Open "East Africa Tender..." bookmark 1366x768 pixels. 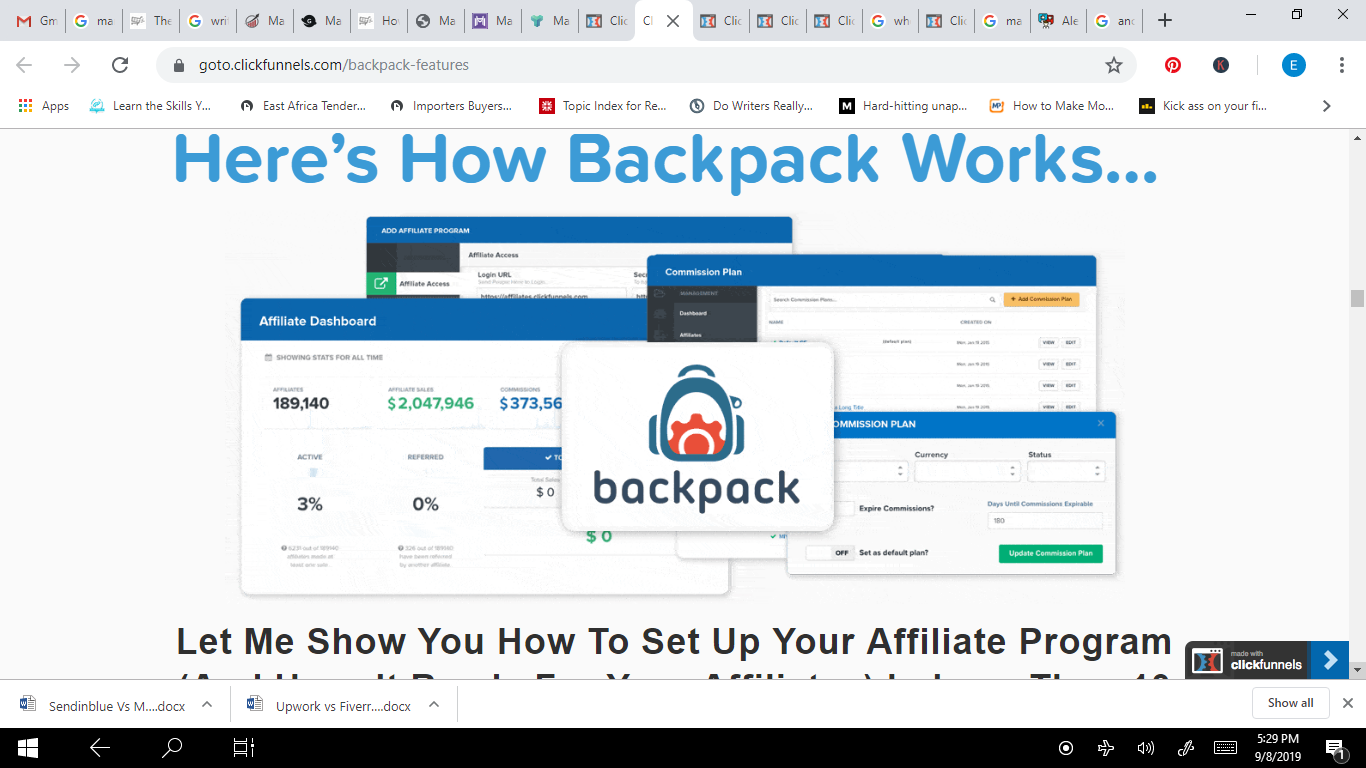click(303, 106)
